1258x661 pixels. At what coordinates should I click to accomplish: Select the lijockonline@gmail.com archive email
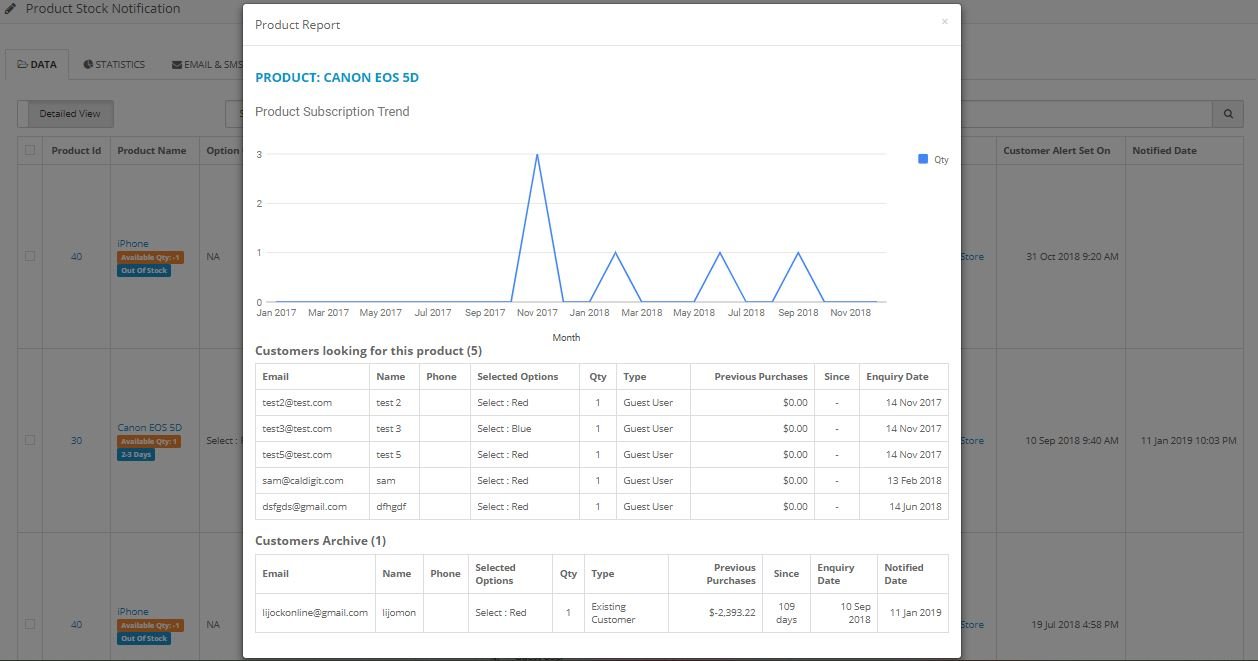(315, 613)
